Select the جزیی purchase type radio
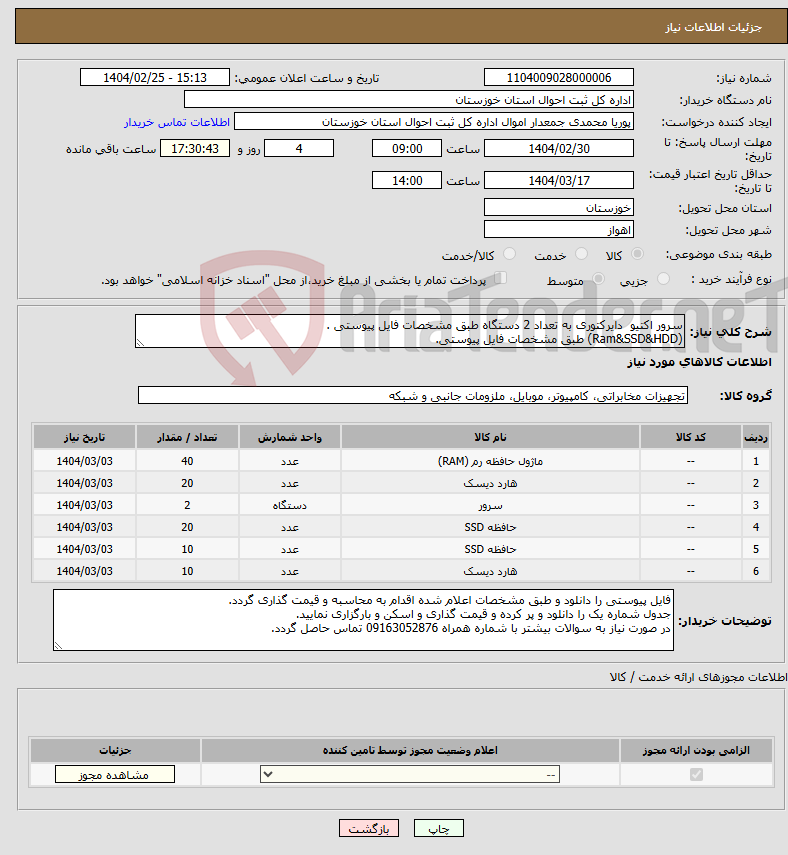This screenshot has height=855, width=788. point(663,279)
